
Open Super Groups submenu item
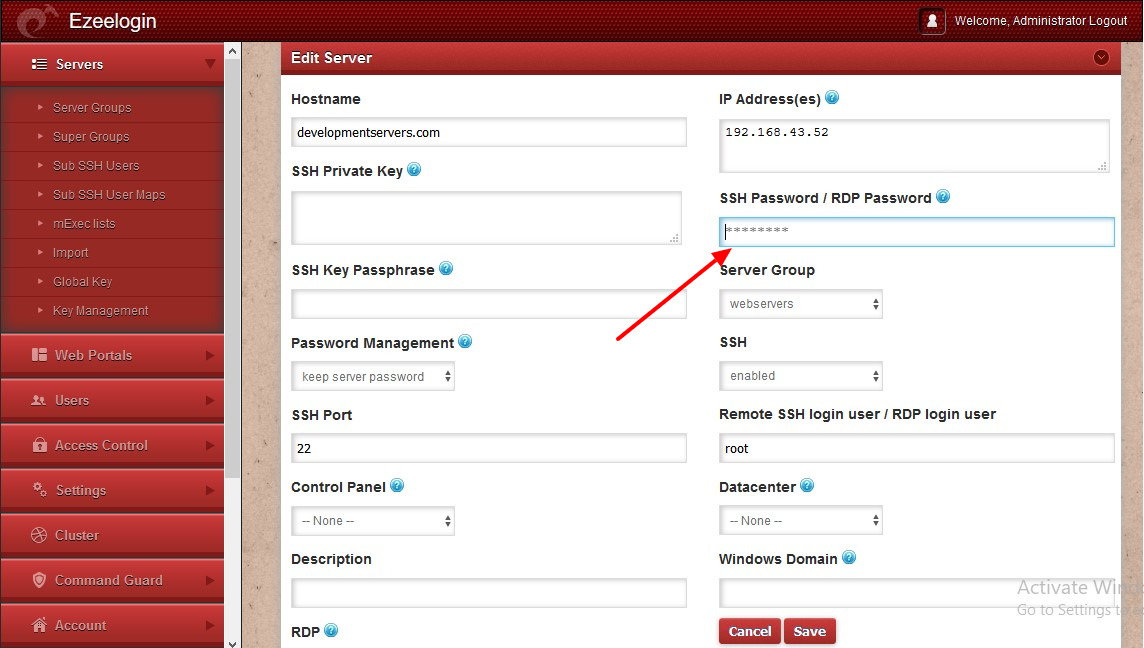(x=90, y=136)
